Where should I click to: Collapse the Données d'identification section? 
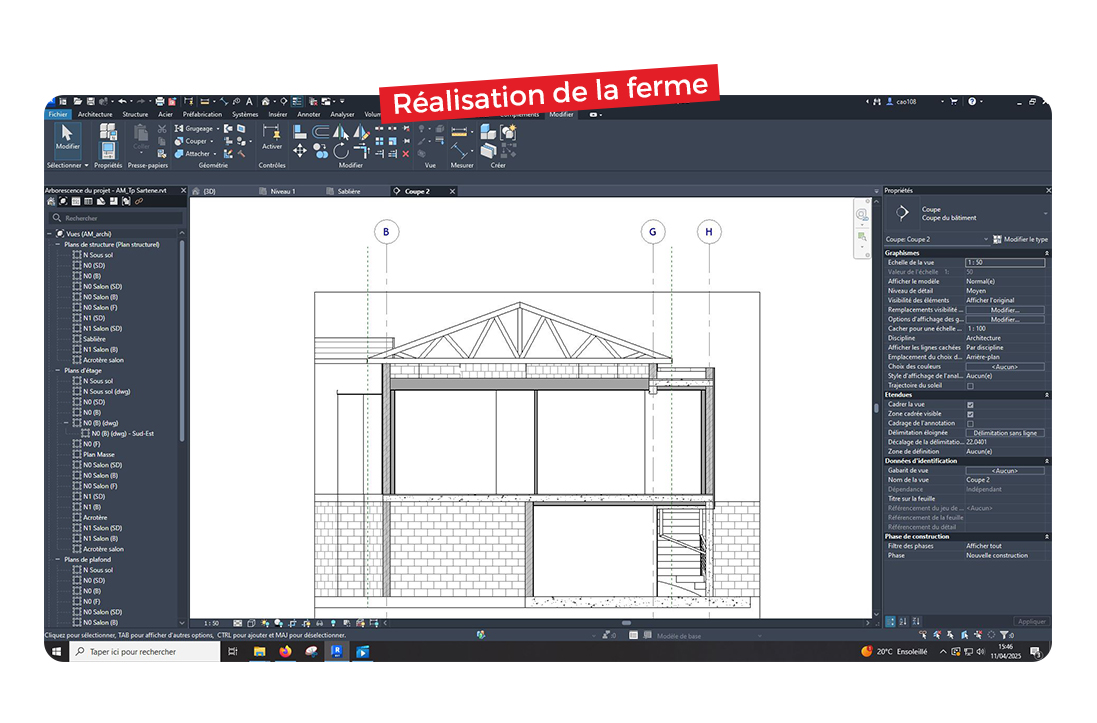(1047, 461)
